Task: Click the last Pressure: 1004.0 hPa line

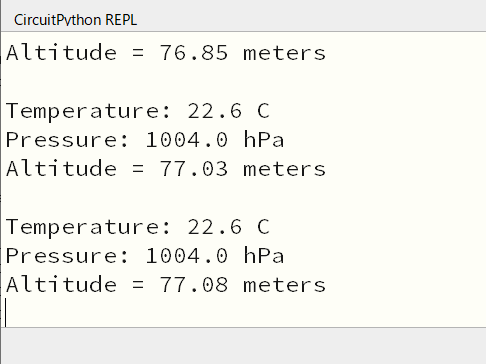Action: pos(145,255)
